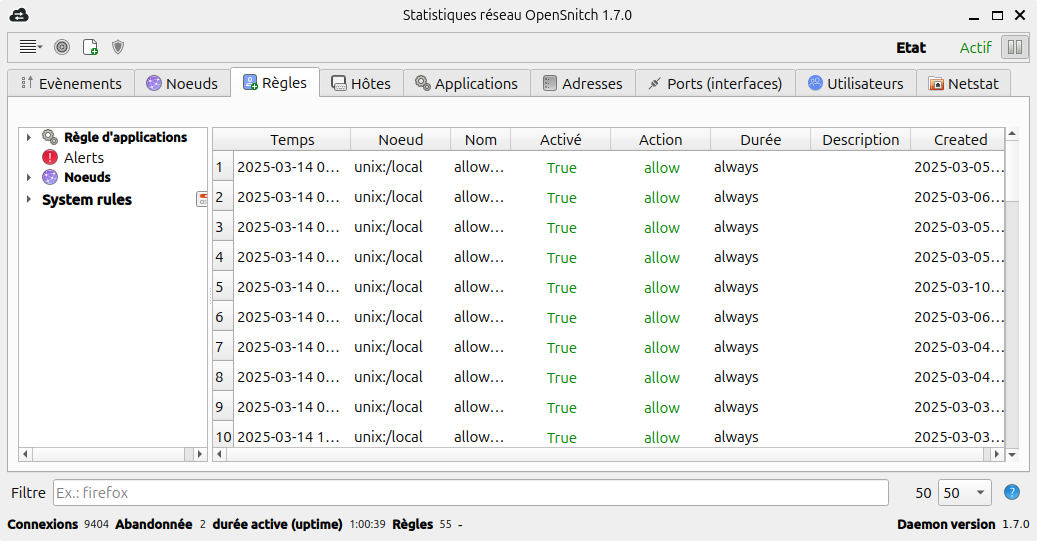Click the tree panel's left scroll arrow

[26, 454]
